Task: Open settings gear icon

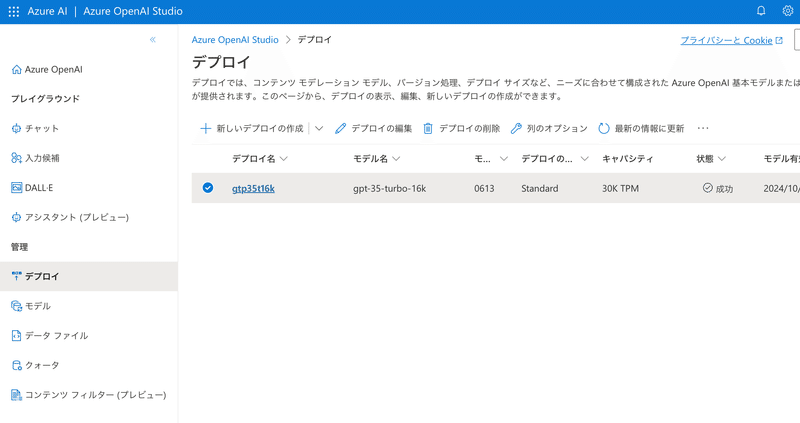Action: click(788, 11)
